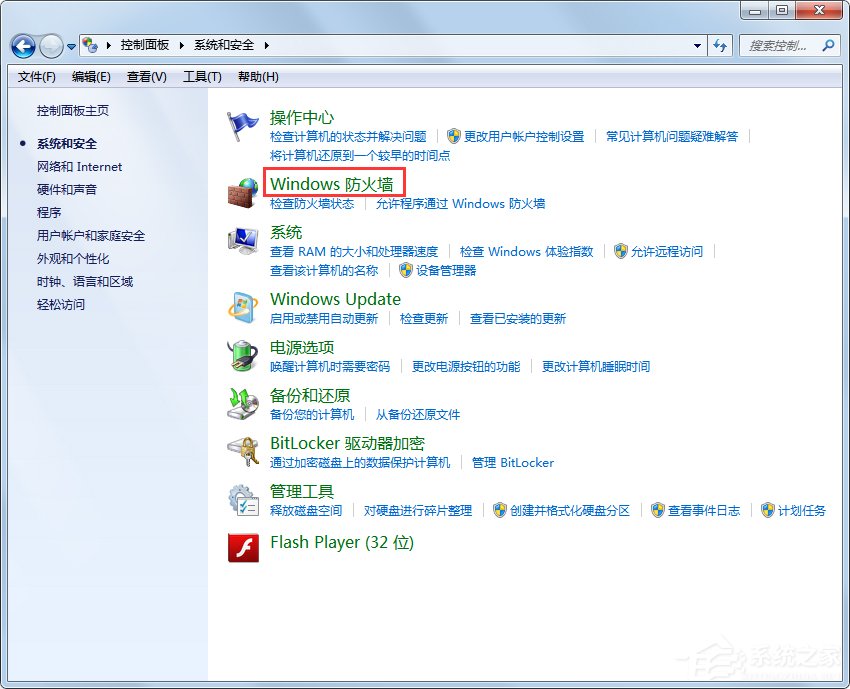Select the 电源选项 battery icon
The image size is (850, 689).
click(x=242, y=356)
